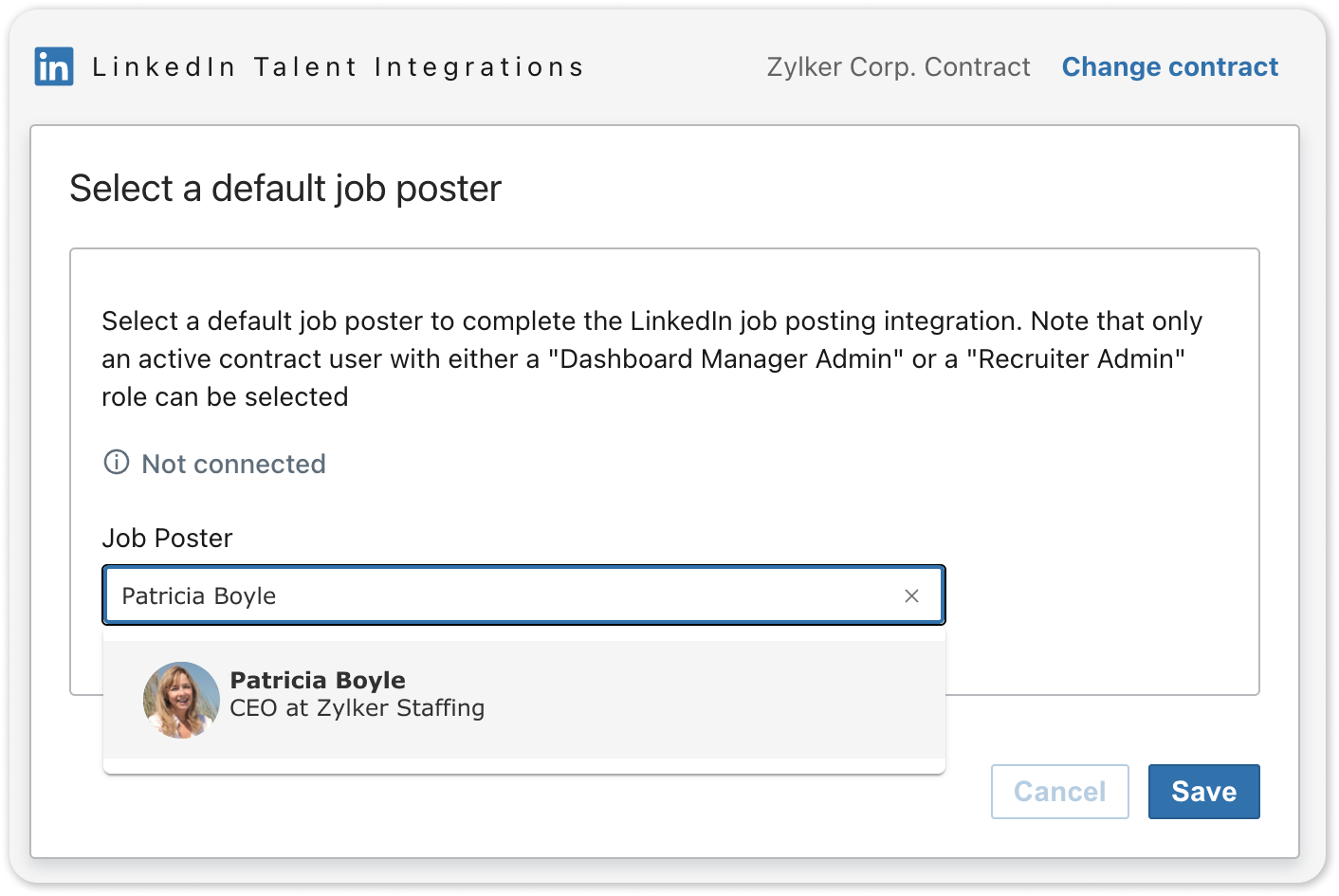Choose Patricia Boyle name from suggestions
This screenshot has height=896, width=1339.
318,680
